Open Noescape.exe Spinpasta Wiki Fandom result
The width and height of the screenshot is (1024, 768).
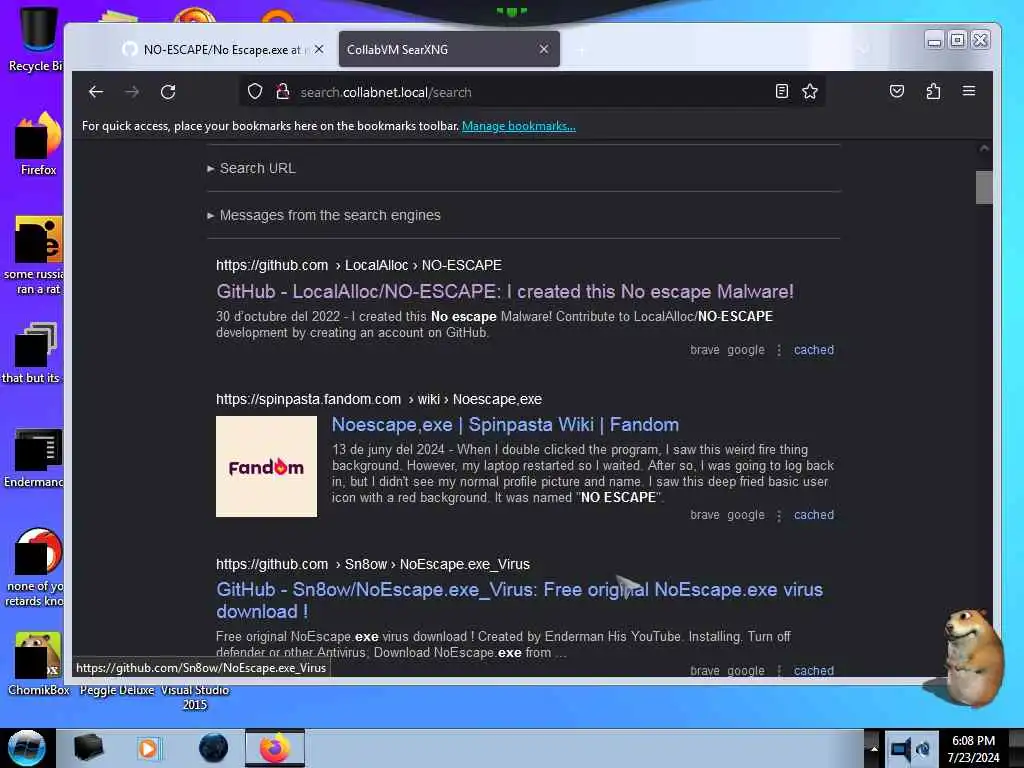[505, 424]
